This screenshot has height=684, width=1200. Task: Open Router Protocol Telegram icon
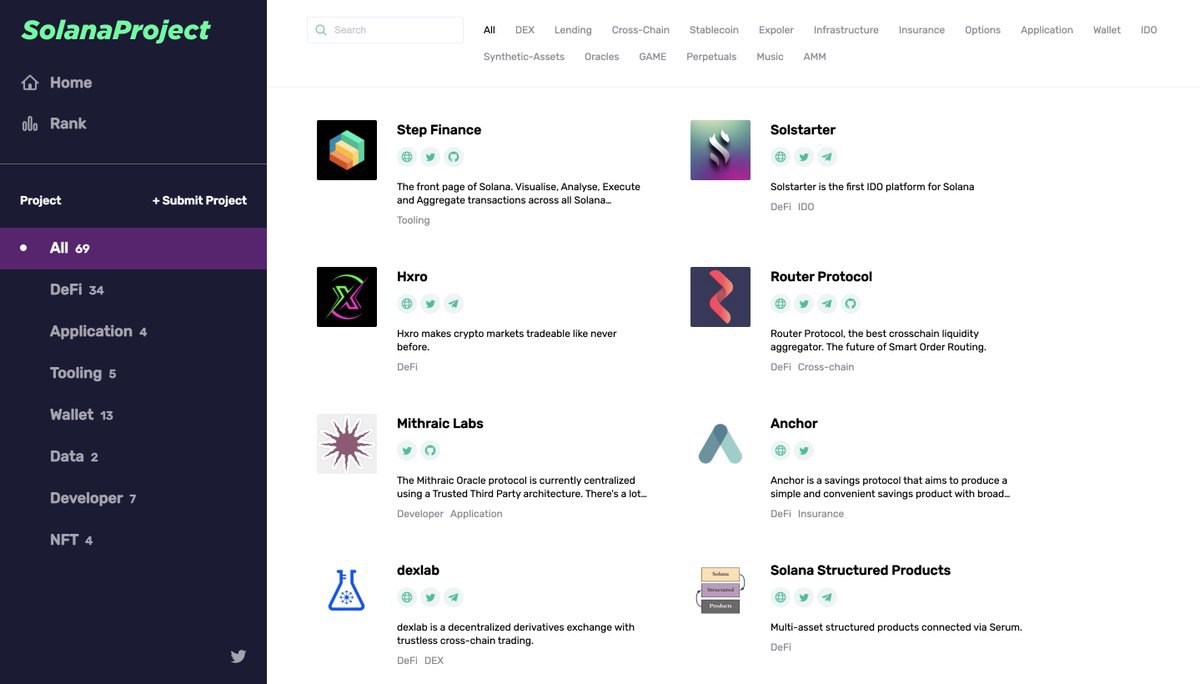tap(828, 304)
